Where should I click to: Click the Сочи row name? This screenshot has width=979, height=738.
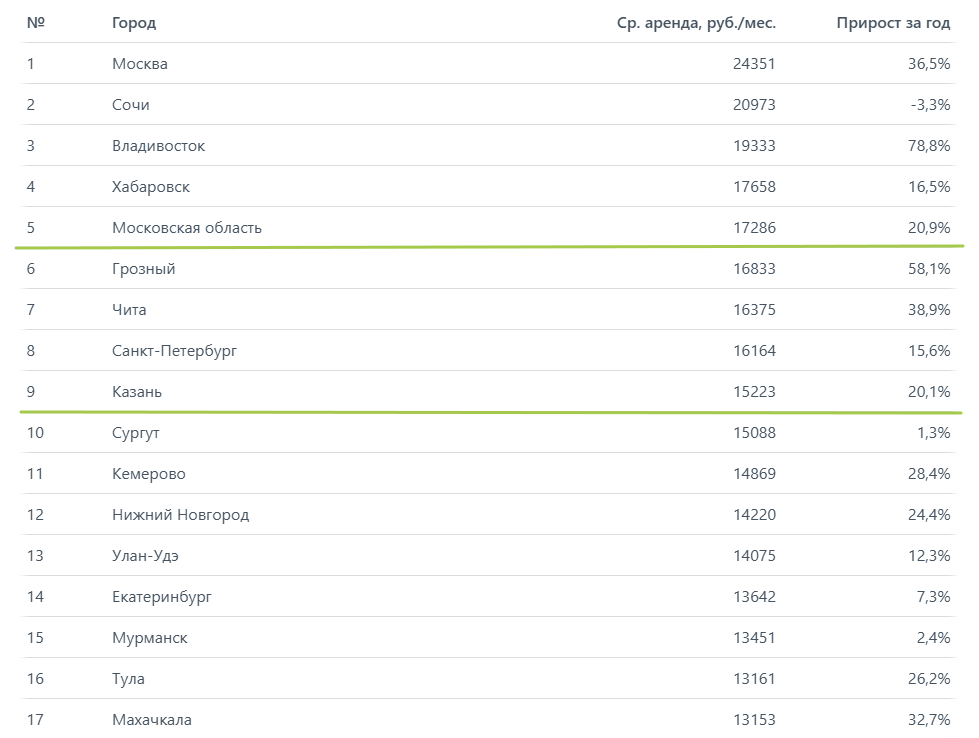[x=131, y=105]
